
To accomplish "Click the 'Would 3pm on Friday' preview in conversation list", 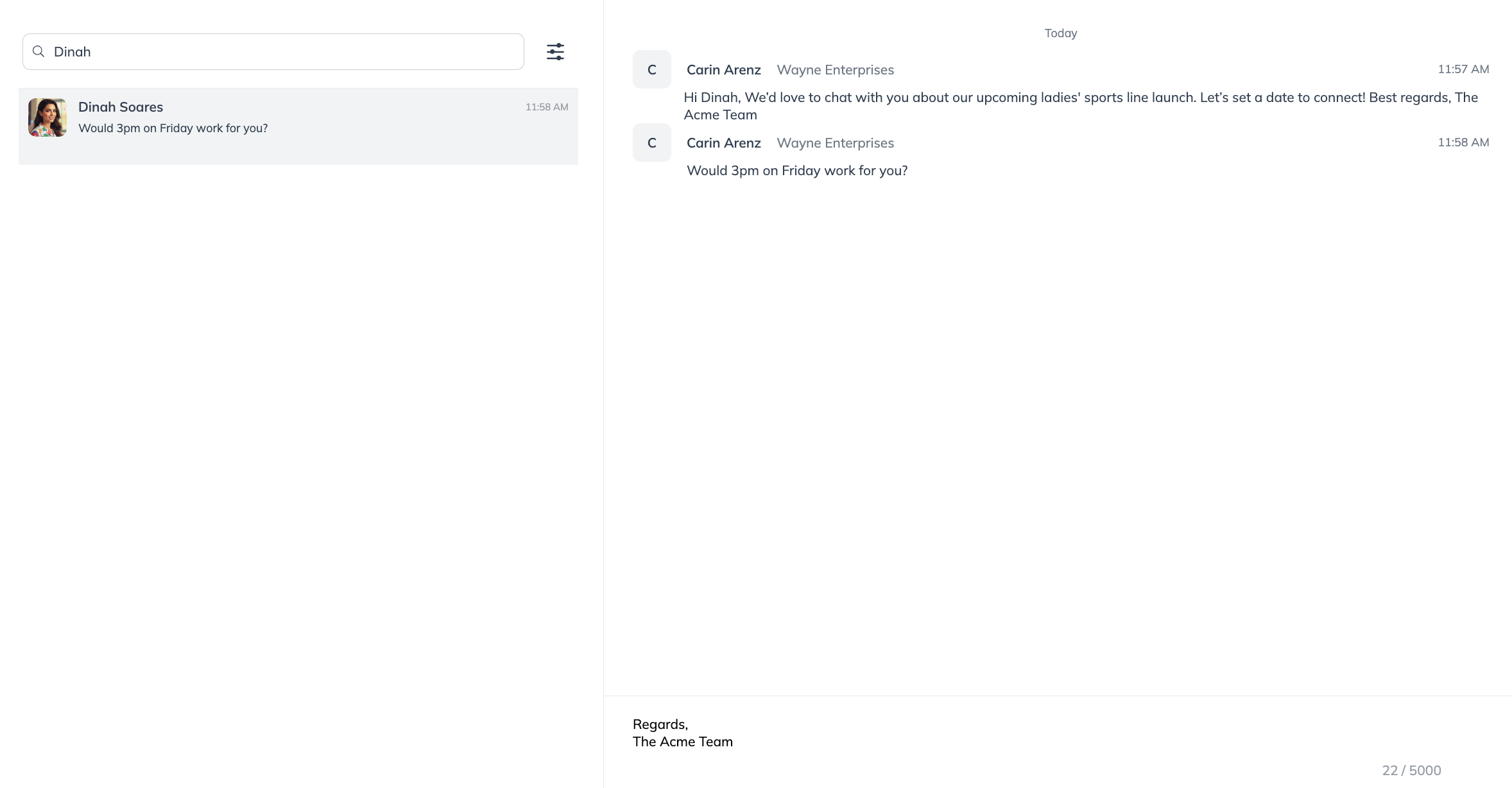I will click(x=173, y=128).
